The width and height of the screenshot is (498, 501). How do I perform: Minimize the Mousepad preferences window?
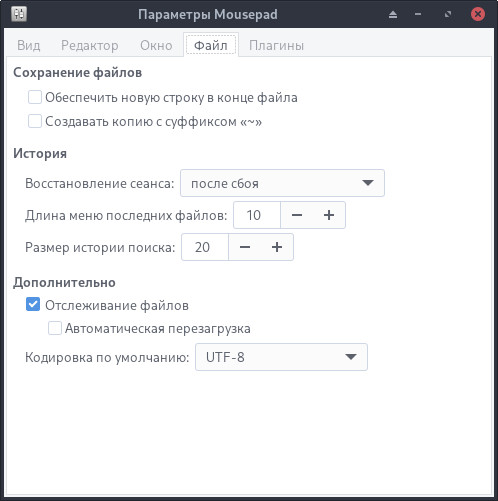[x=418, y=14]
